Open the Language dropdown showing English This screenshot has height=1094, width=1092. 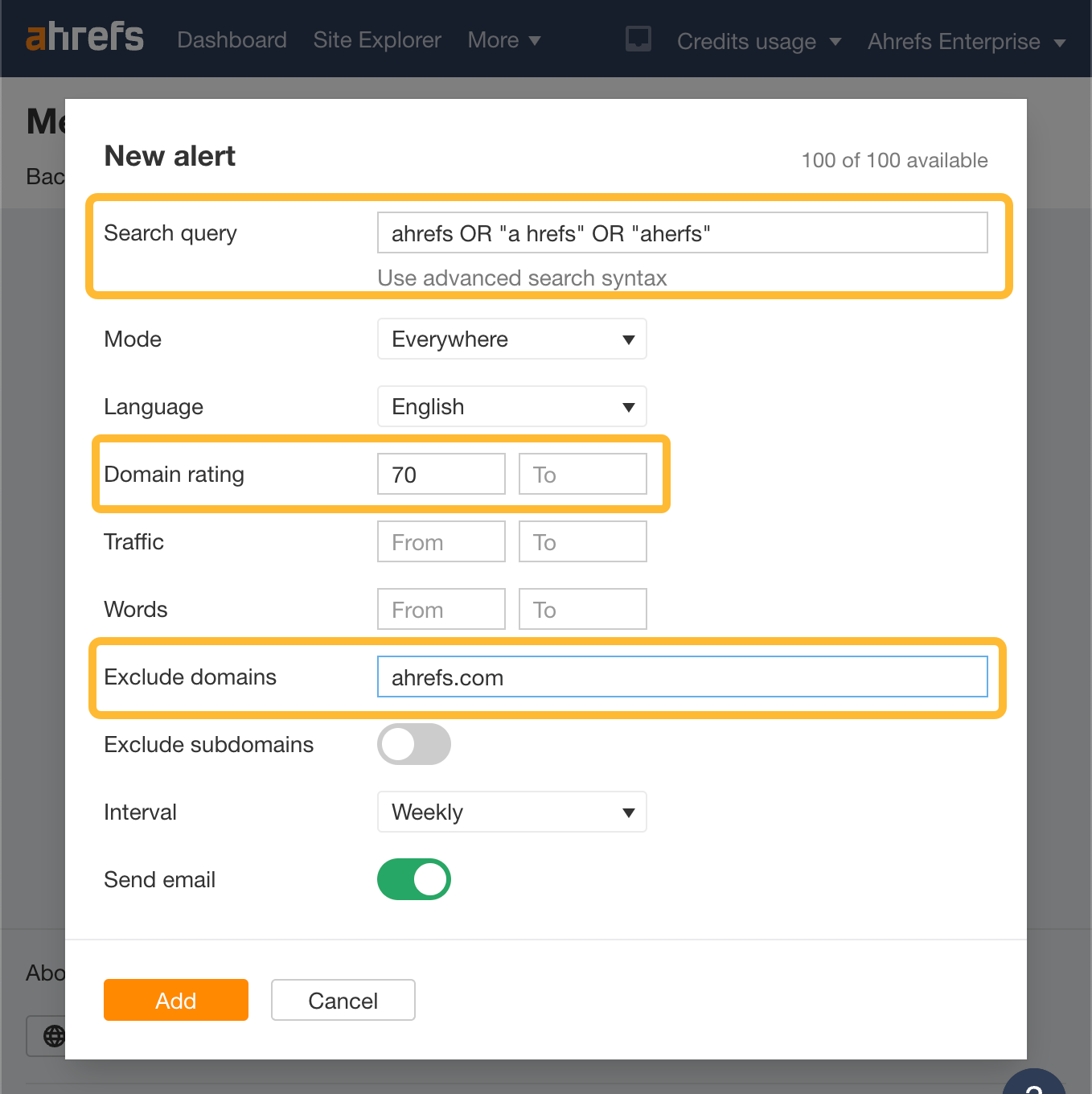511,406
